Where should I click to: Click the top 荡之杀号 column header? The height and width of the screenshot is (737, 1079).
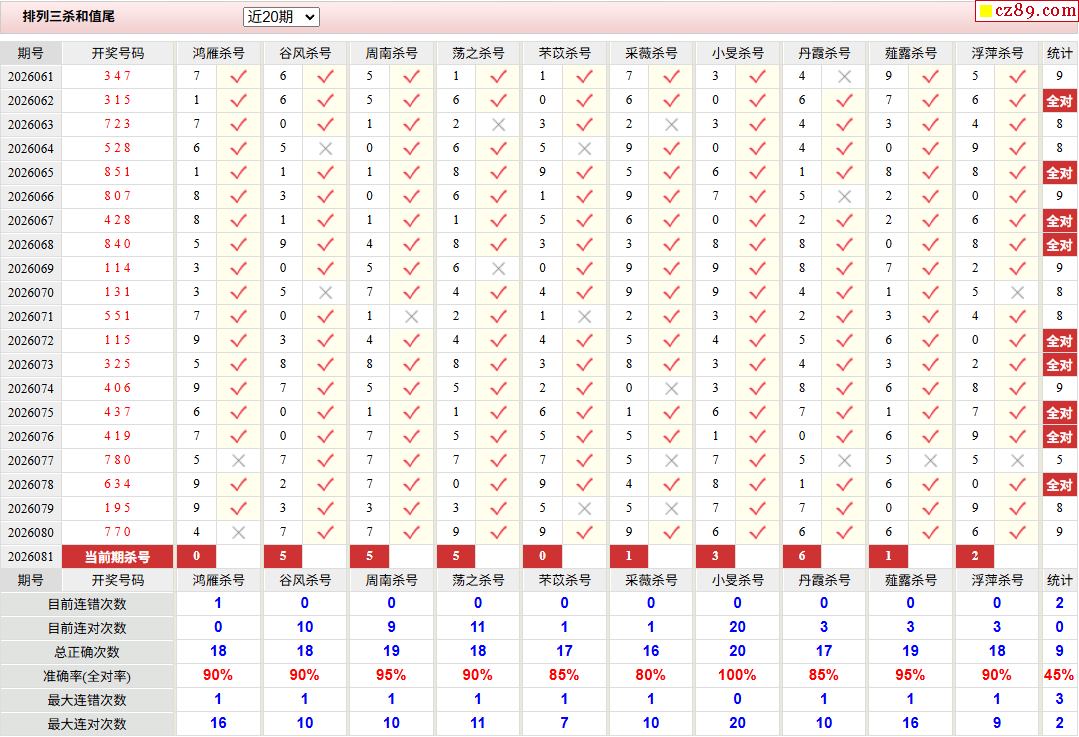point(478,53)
